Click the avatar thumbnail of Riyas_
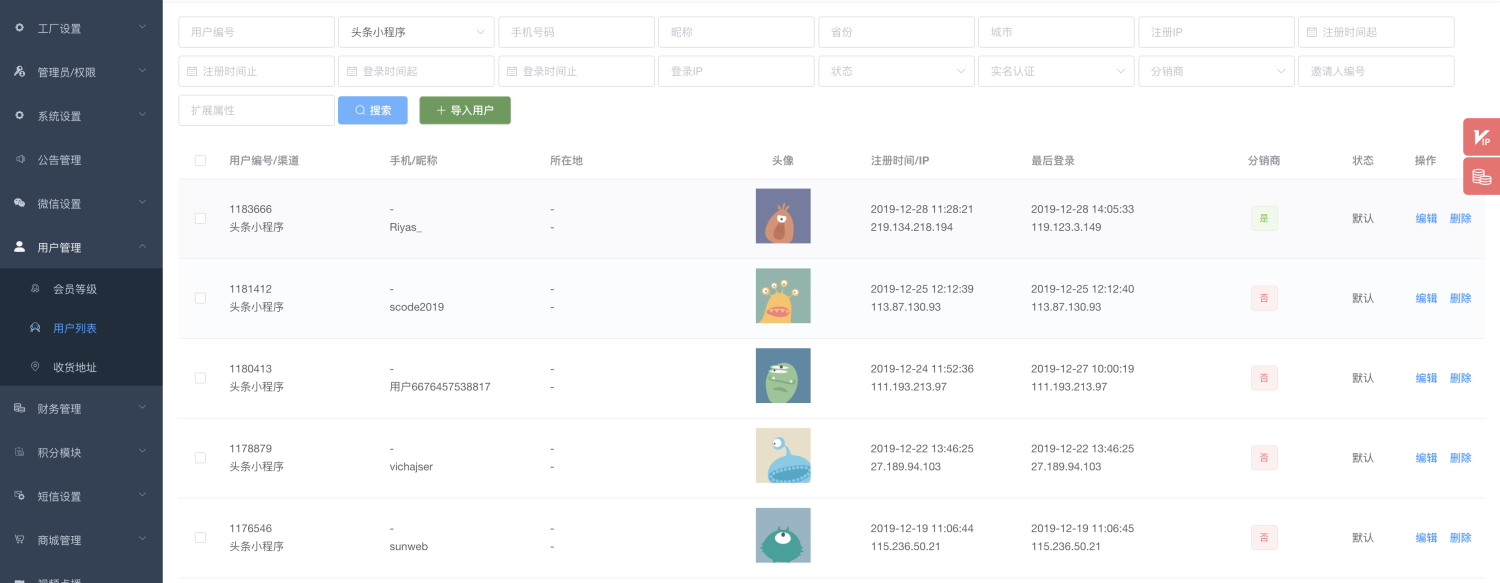Image resolution: width=1500 pixels, height=583 pixels. 783,216
